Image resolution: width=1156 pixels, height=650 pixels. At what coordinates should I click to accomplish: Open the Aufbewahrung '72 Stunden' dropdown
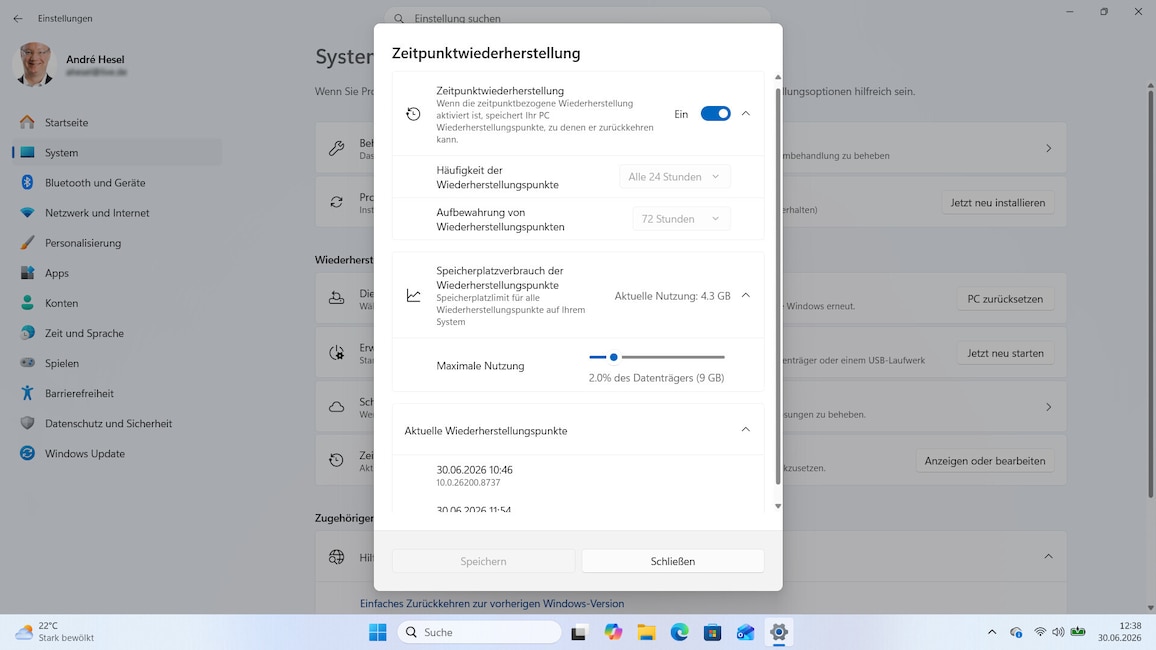(x=681, y=219)
